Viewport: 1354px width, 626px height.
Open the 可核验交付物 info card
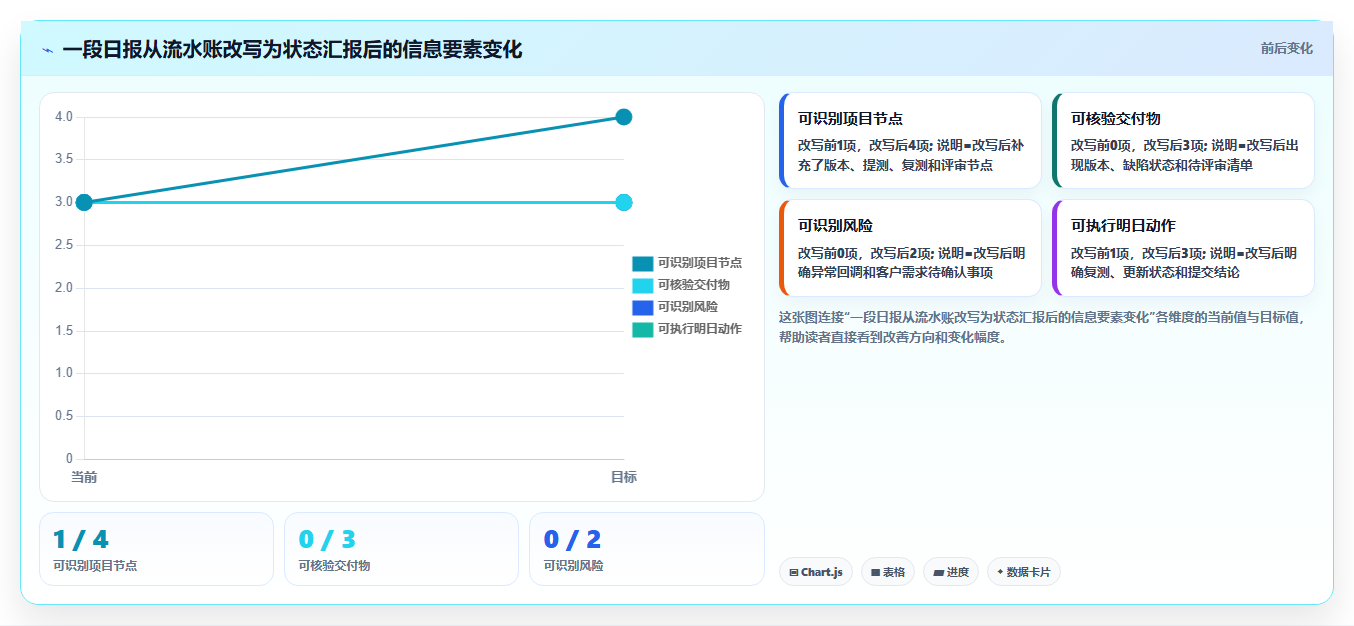pos(1183,140)
